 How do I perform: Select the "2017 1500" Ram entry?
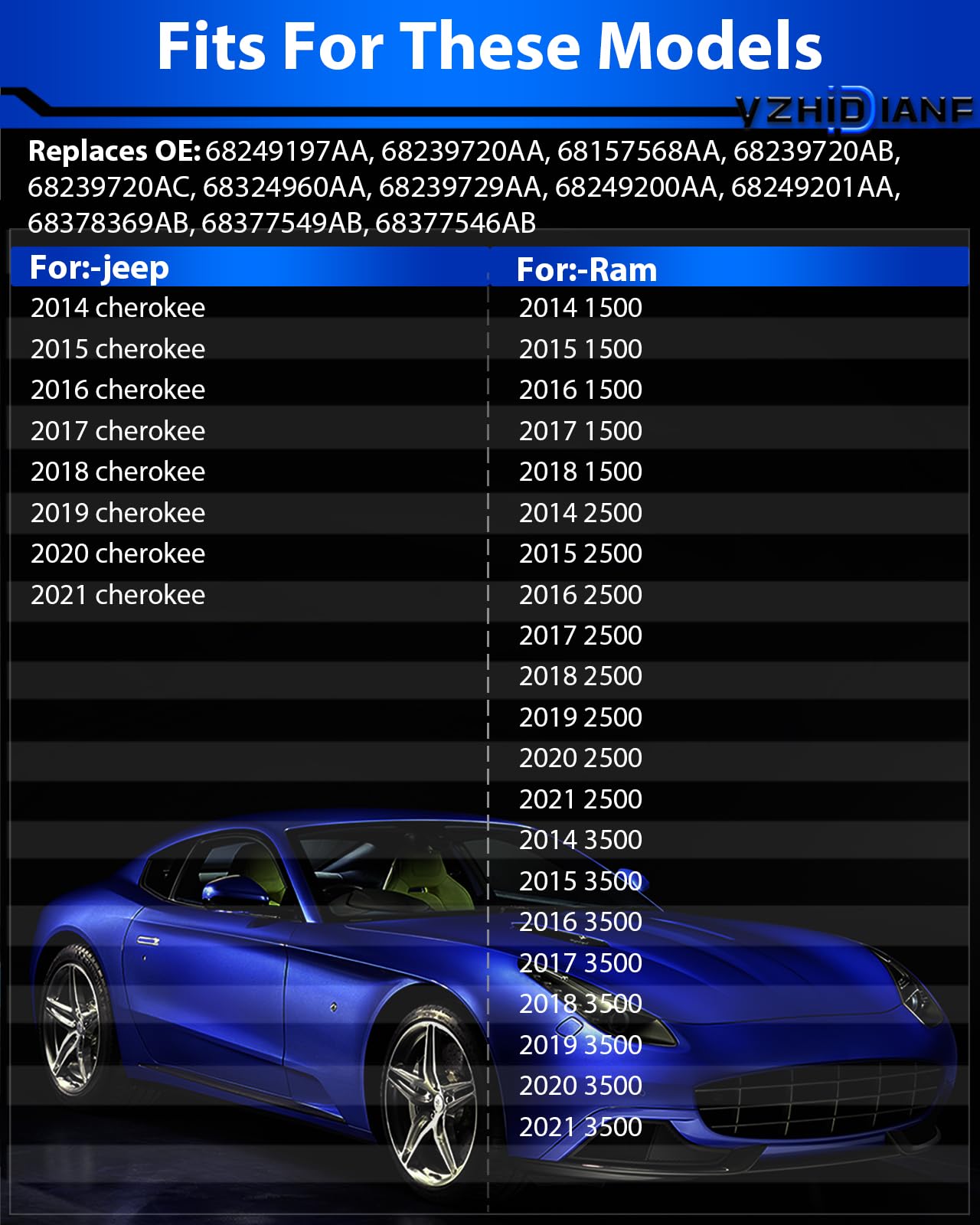click(x=580, y=431)
